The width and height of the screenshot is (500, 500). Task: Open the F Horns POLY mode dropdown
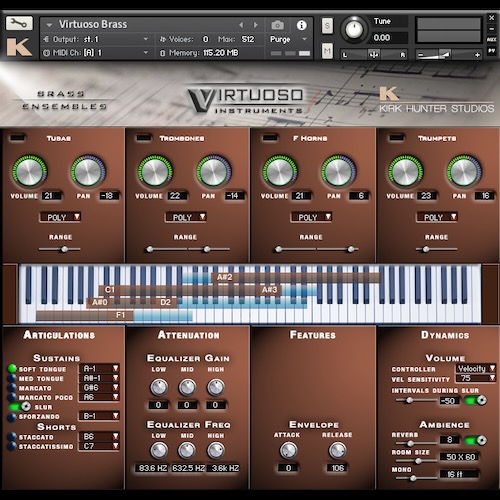[312, 217]
